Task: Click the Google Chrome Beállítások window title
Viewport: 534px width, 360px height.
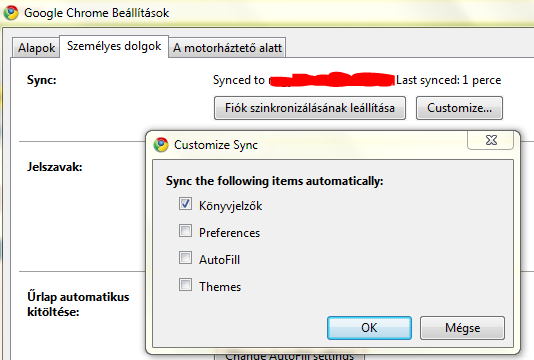Action: coord(96,13)
